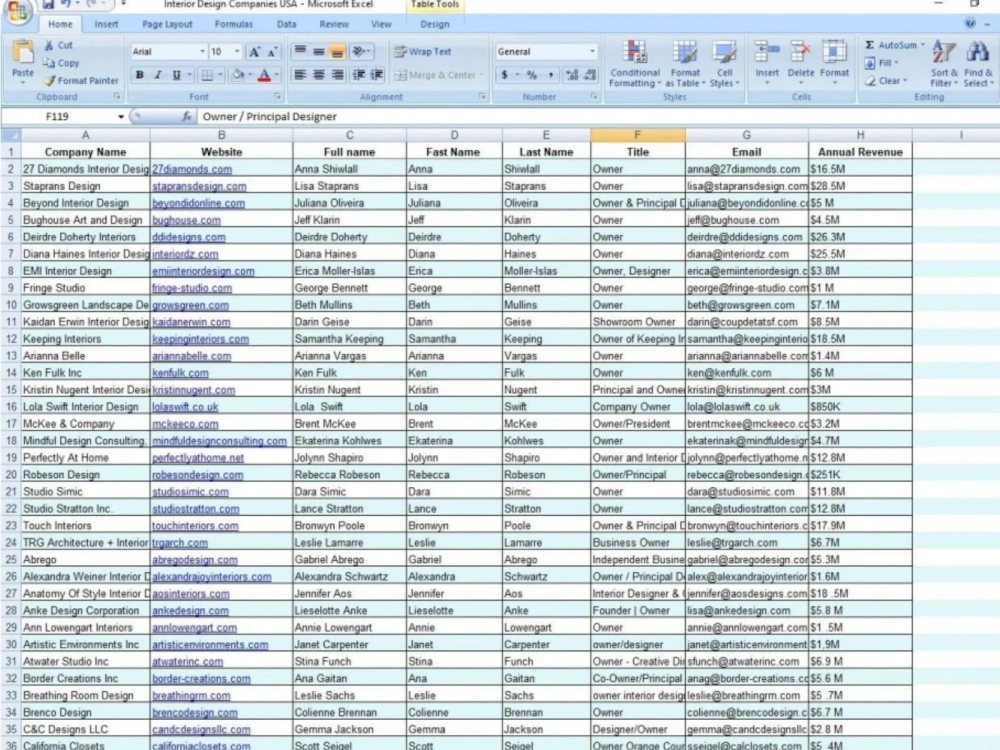Image resolution: width=1000 pixels, height=750 pixels.
Task: Open the Arial font name dropdown
Action: pyautogui.click(x=202, y=52)
